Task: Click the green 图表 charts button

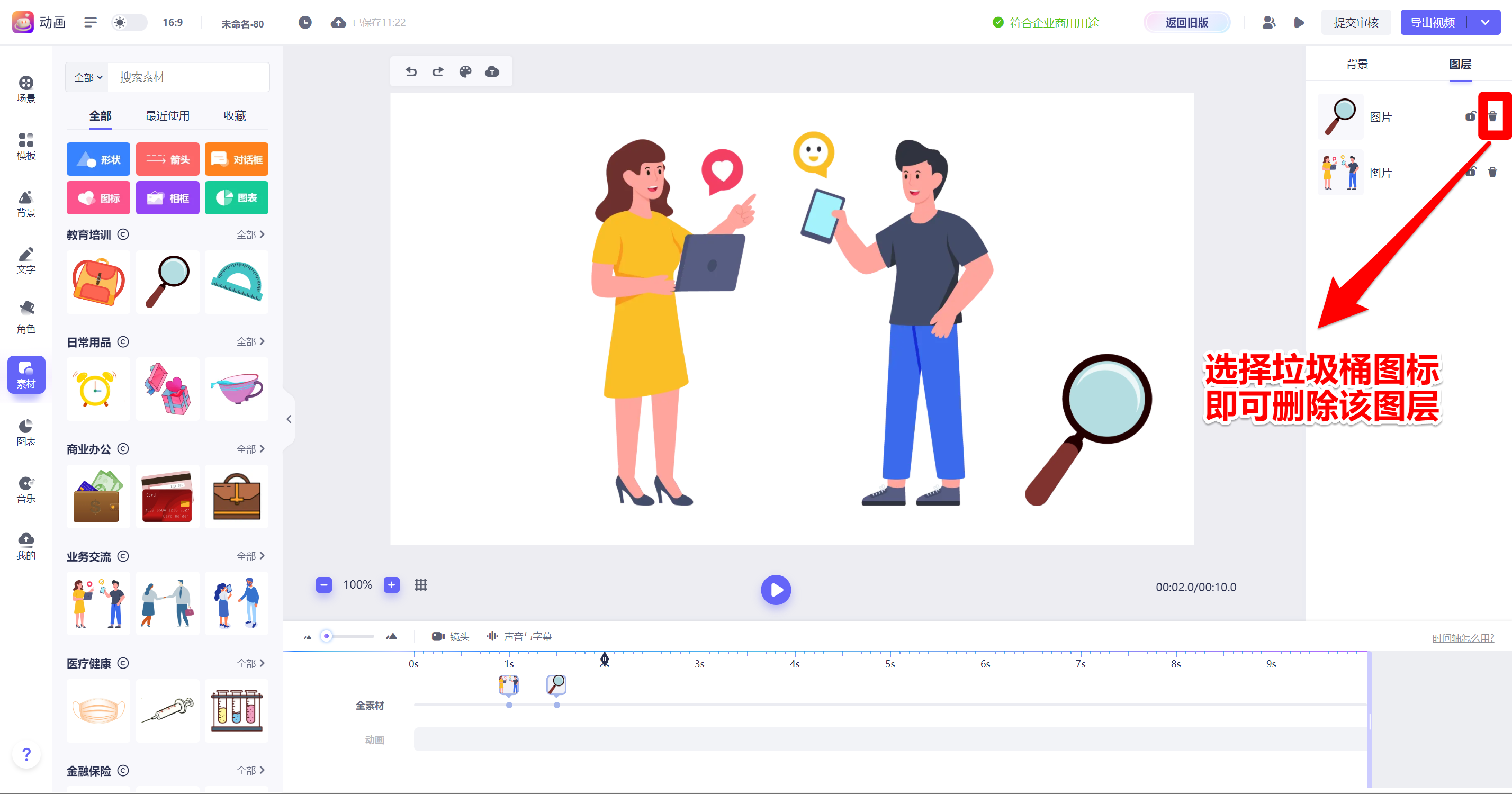Action: [x=237, y=198]
